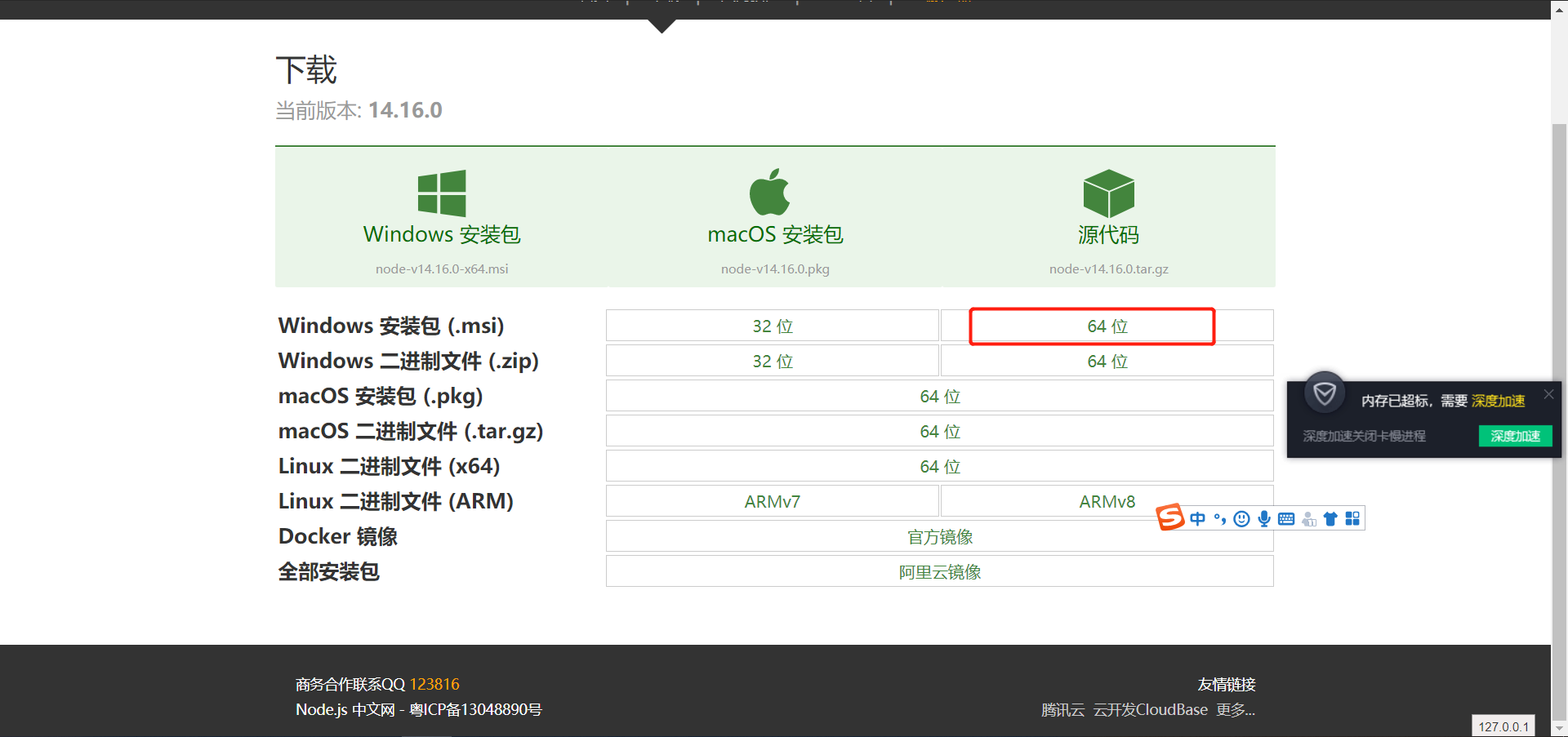Open the 官方镜像 Docker image link
Viewport: 1568px width, 737px height.
[x=940, y=536]
